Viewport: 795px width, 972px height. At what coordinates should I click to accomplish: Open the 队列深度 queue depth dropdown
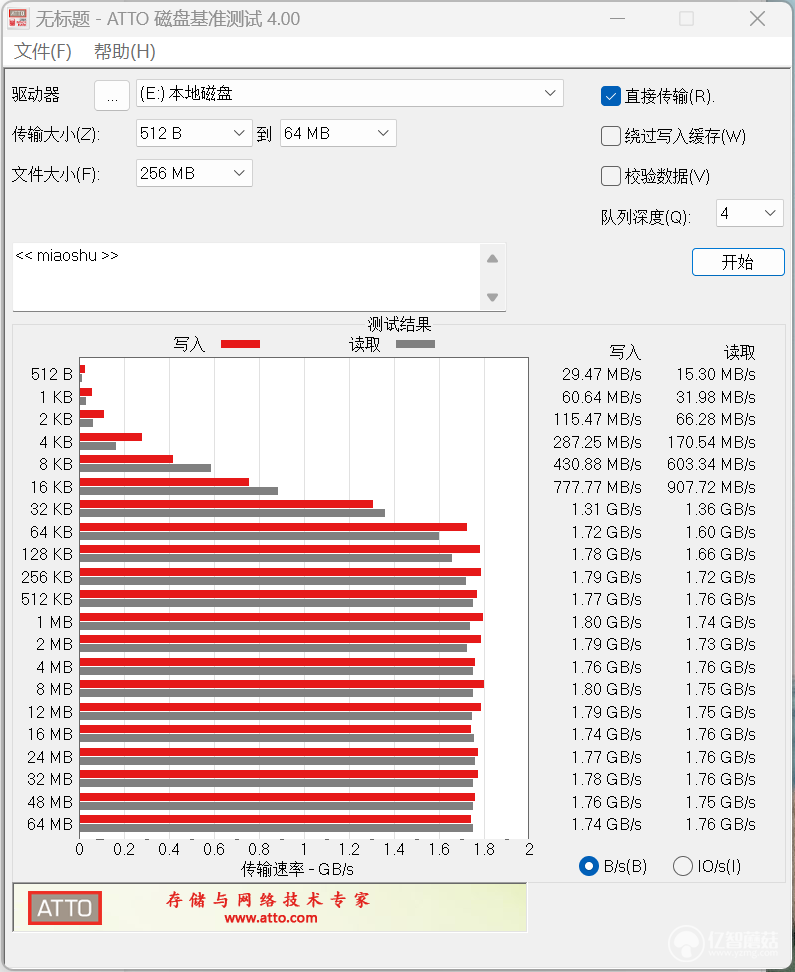pos(749,213)
